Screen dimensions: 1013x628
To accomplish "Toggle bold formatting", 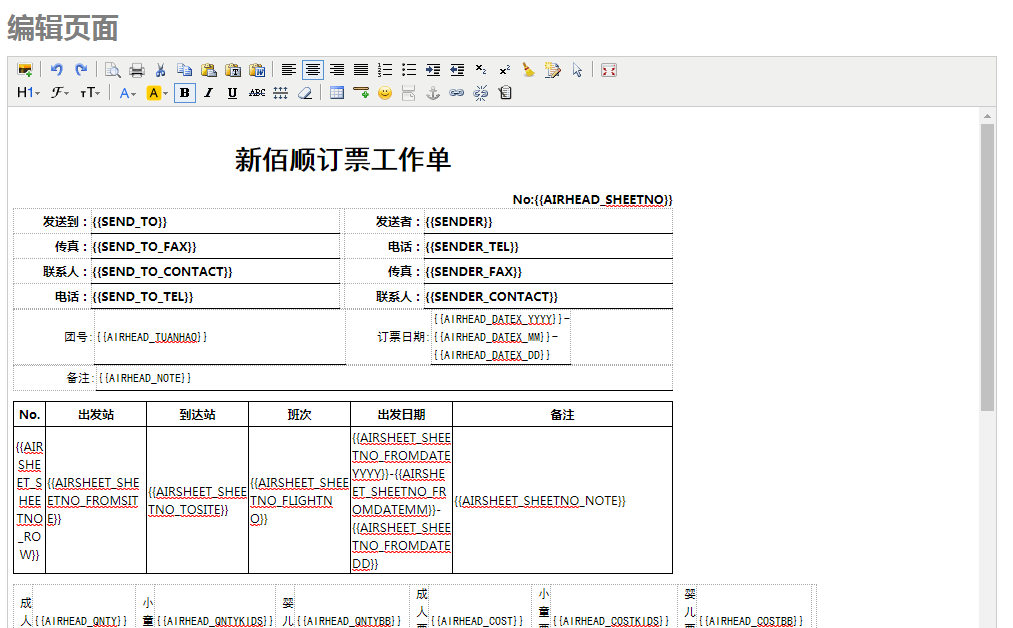I will (185, 93).
